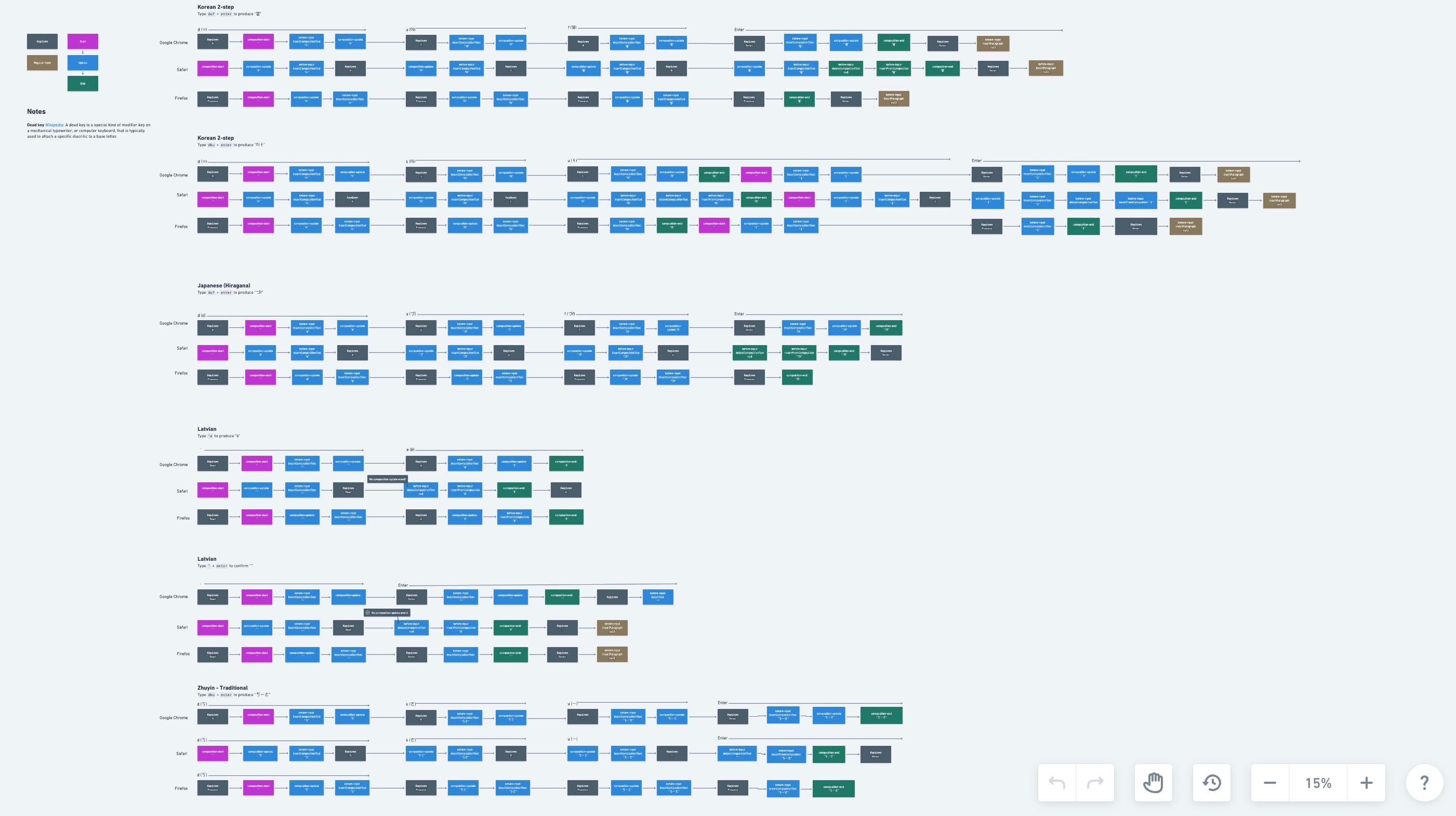
Task: Click the undo arrow icon
Action: [x=1057, y=782]
